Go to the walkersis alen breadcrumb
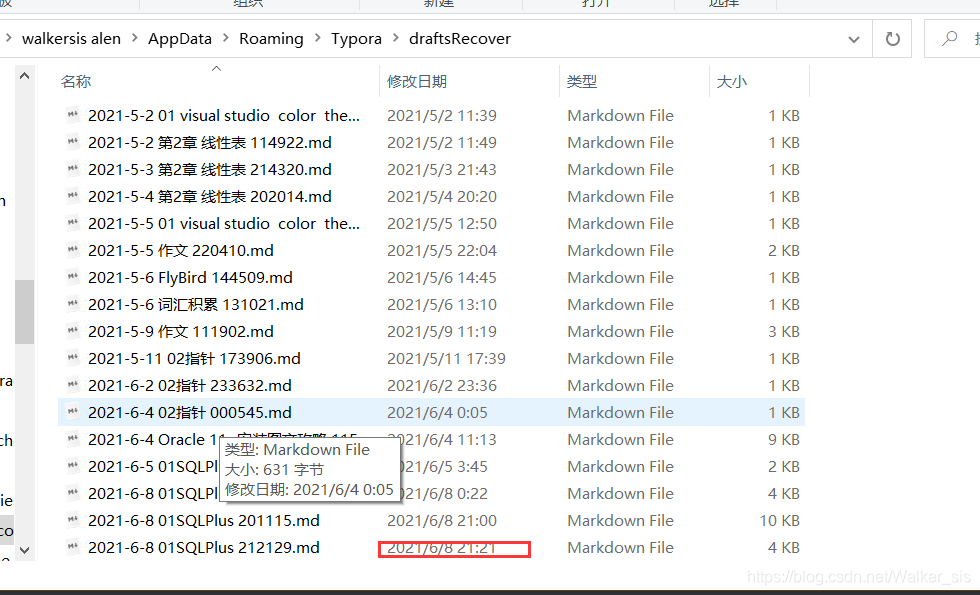980x595 pixels. point(71,39)
